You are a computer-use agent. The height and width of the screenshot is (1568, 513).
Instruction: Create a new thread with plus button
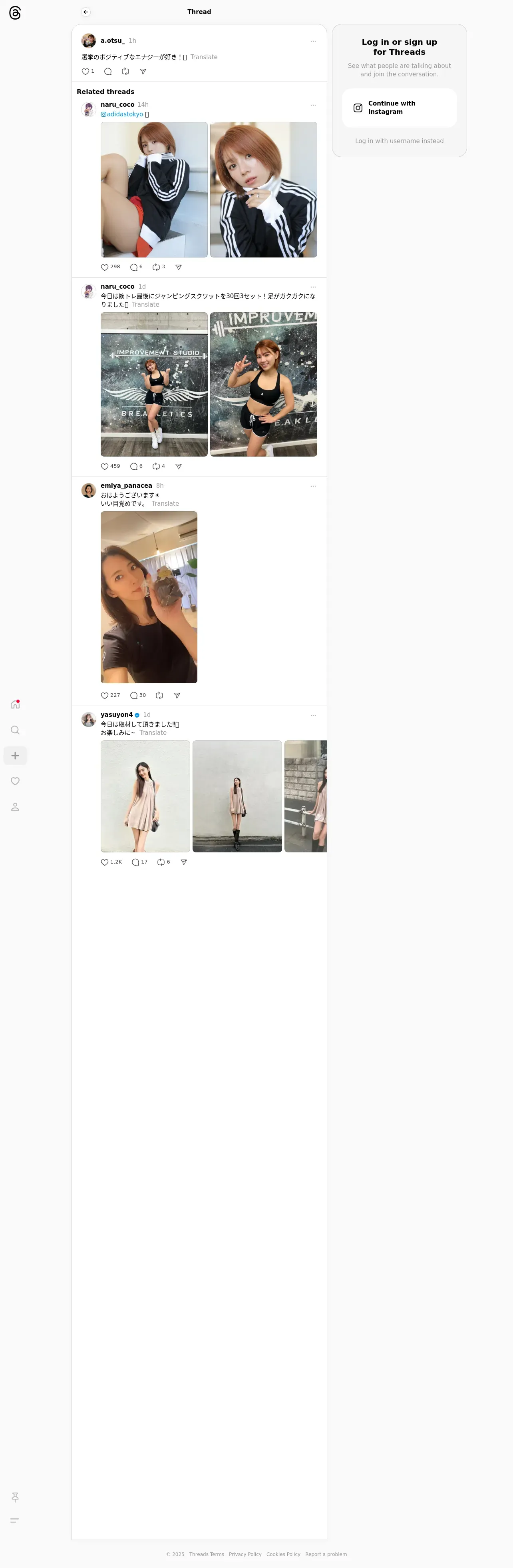[x=15, y=756]
